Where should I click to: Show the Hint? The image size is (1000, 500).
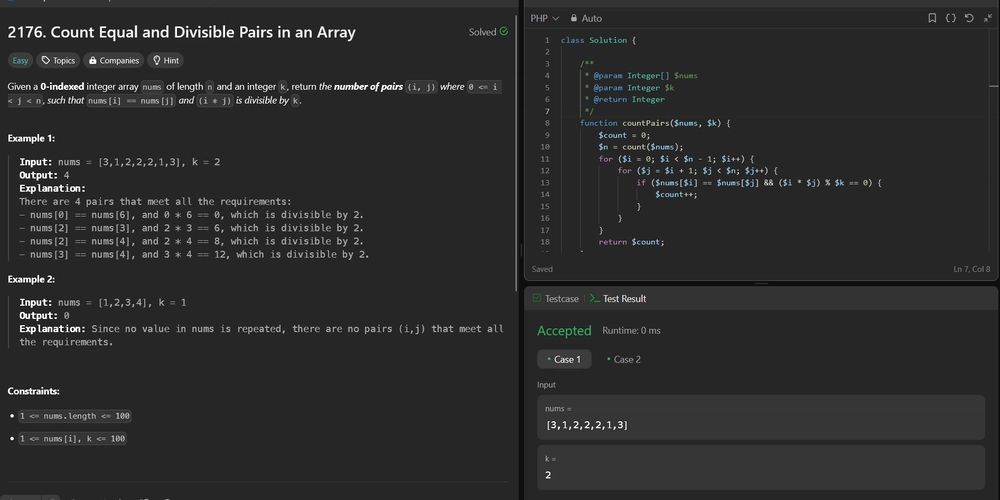(166, 61)
